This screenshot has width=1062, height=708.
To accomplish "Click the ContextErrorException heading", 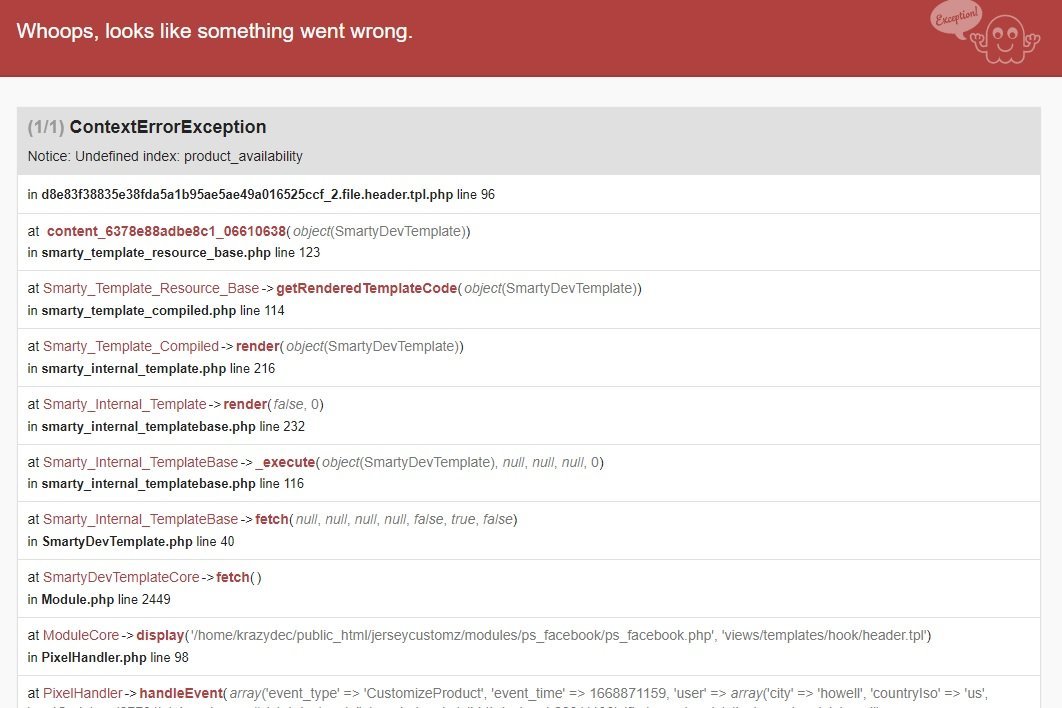I will [x=167, y=127].
